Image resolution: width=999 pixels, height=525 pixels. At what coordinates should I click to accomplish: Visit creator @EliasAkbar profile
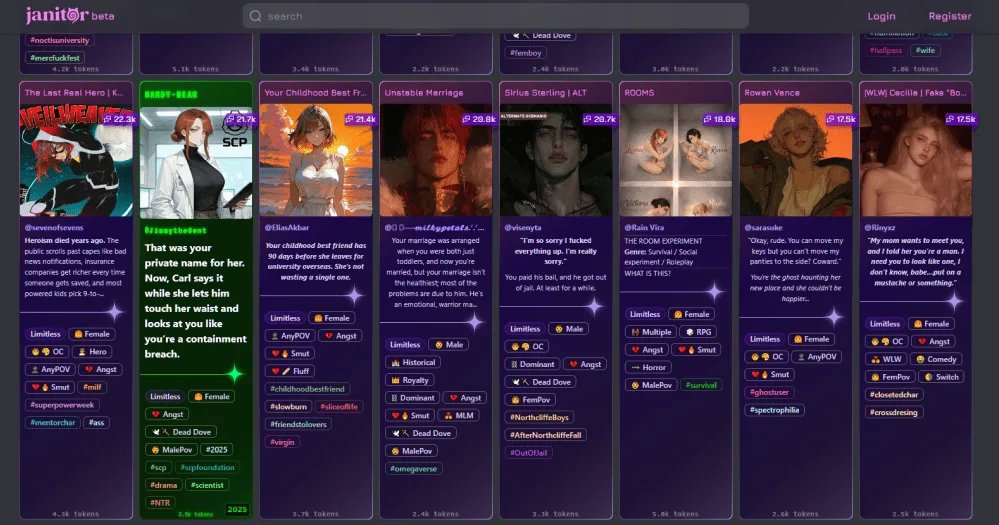pyautogui.click(x=288, y=228)
